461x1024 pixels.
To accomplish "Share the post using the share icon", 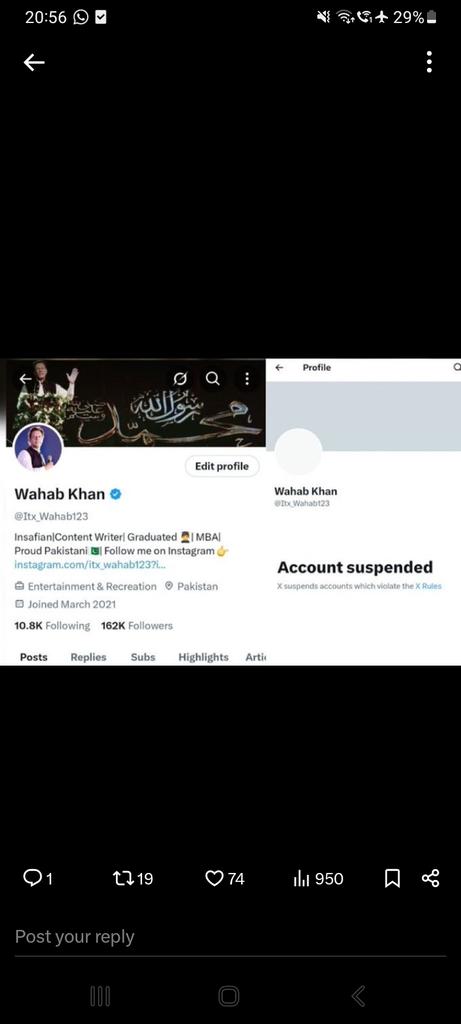I will pyautogui.click(x=430, y=878).
